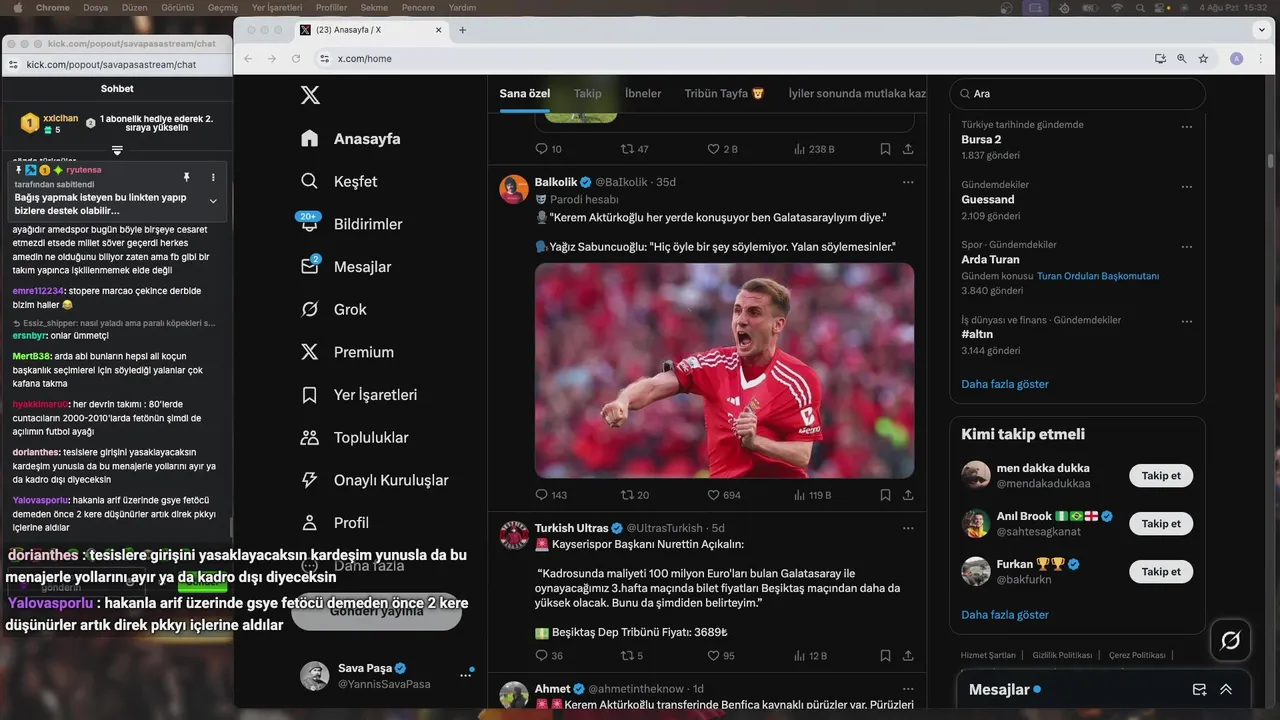The height and width of the screenshot is (720, 1280).
Task: Open the Turan Orduları Başkomutanı link
Action: [x=1098, y=276]
